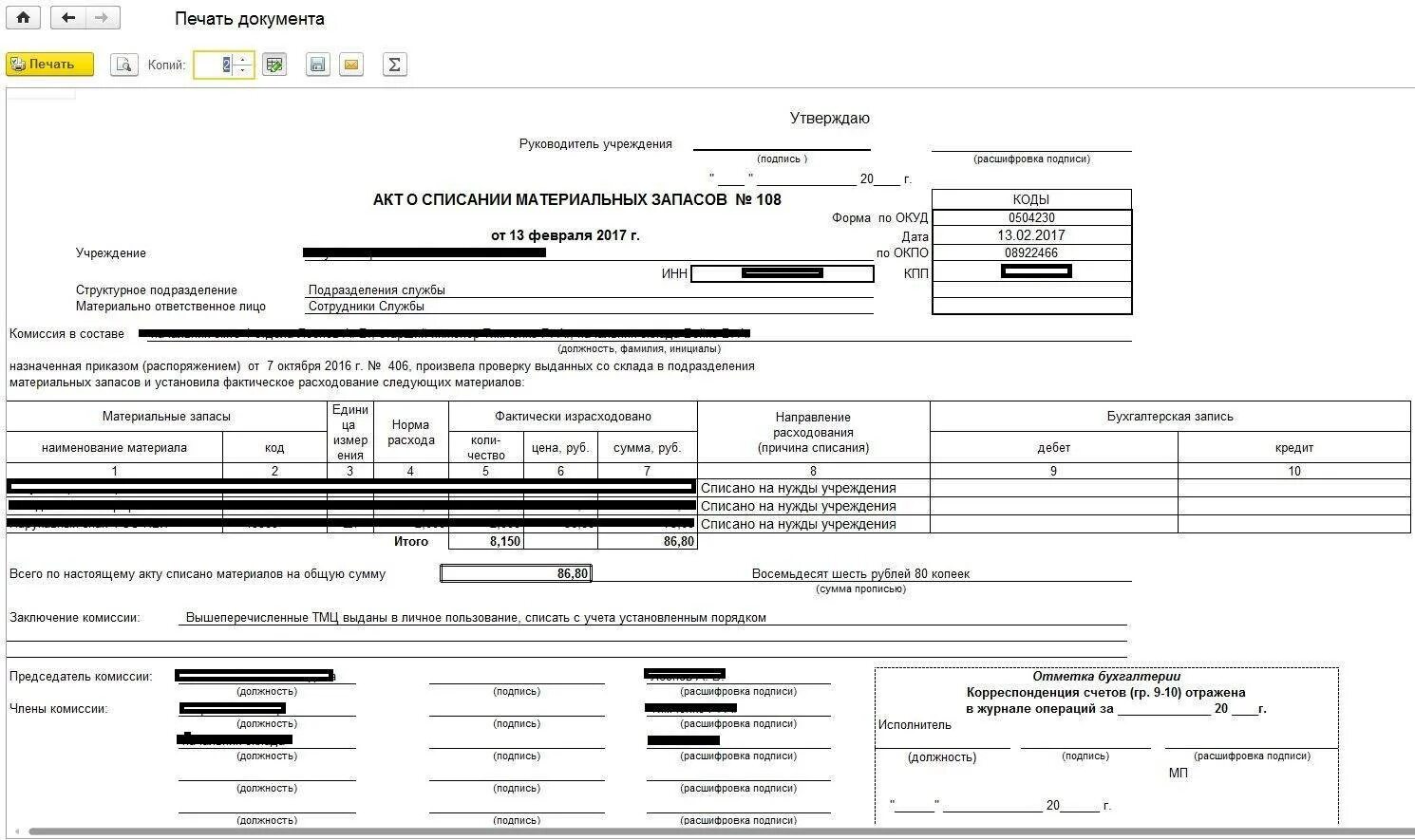Click the Фактически израсходовано header
The image size is (1415, 840).
click(x=573, y=416)
